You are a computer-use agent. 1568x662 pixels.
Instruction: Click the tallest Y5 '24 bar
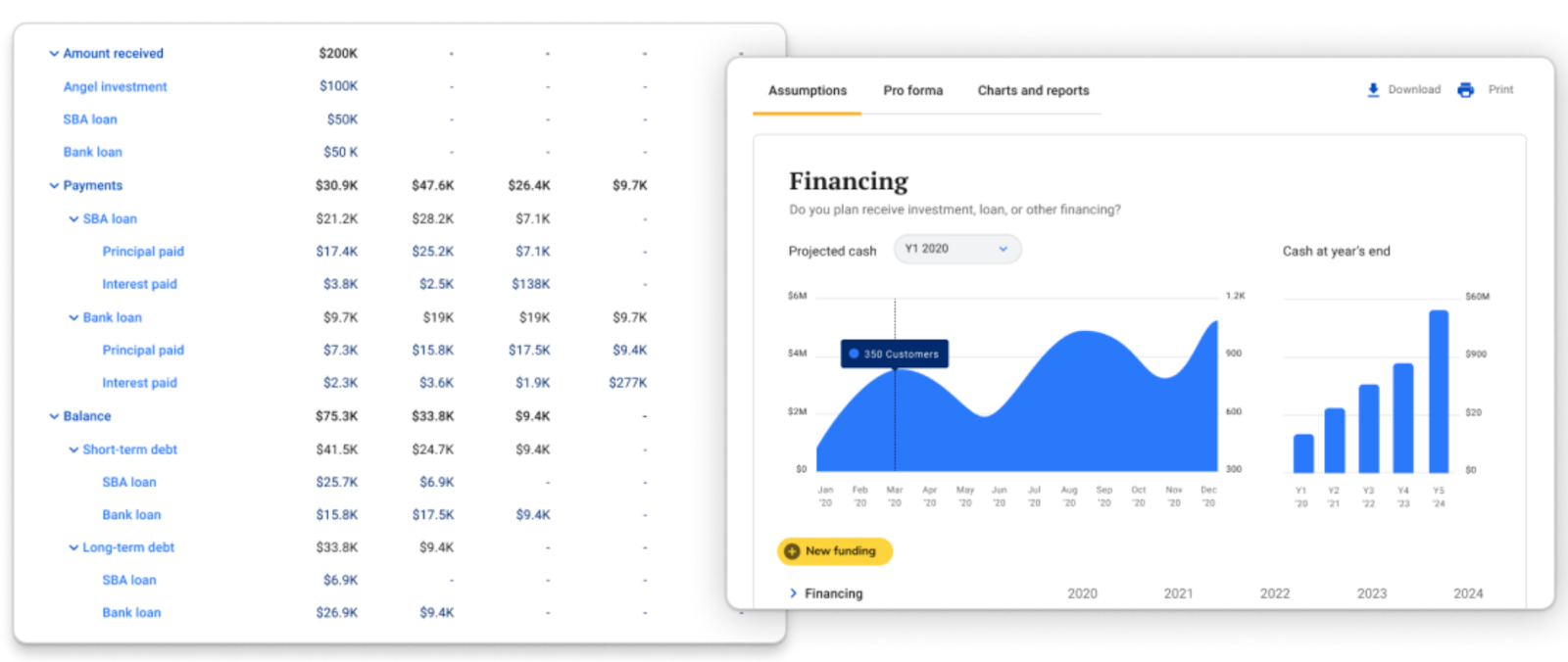(x=1439, y=392)
